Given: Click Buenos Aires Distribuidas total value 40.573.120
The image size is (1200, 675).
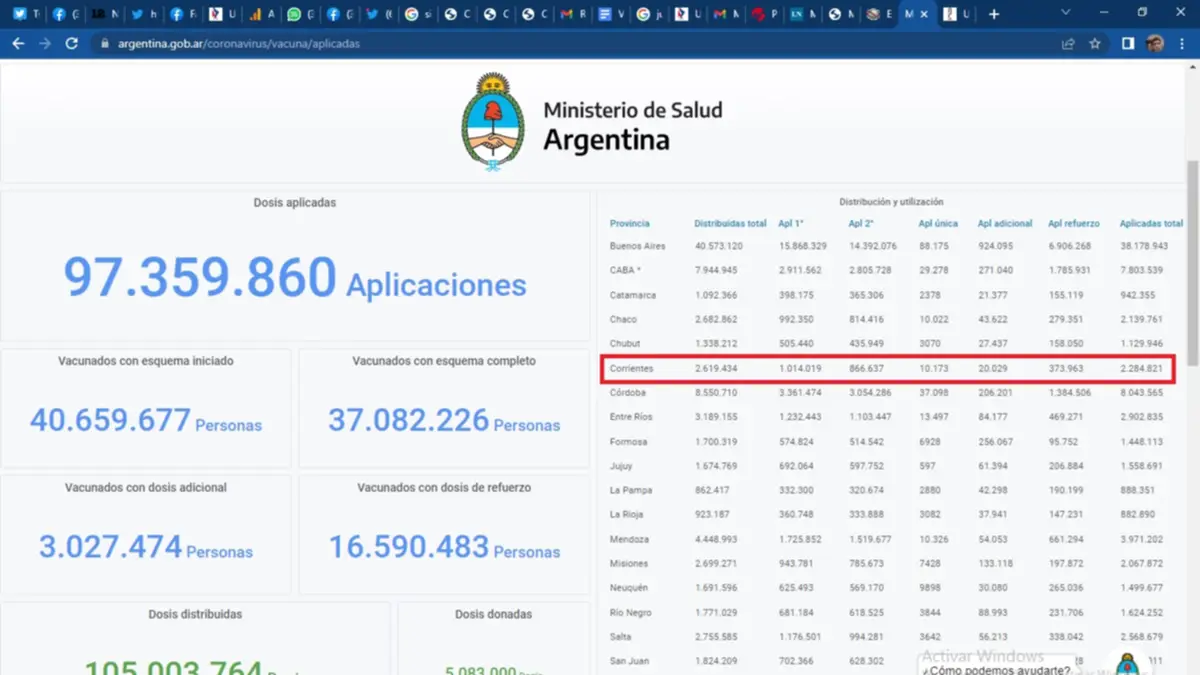Looking at the screenshot, I should click(718, 246).
